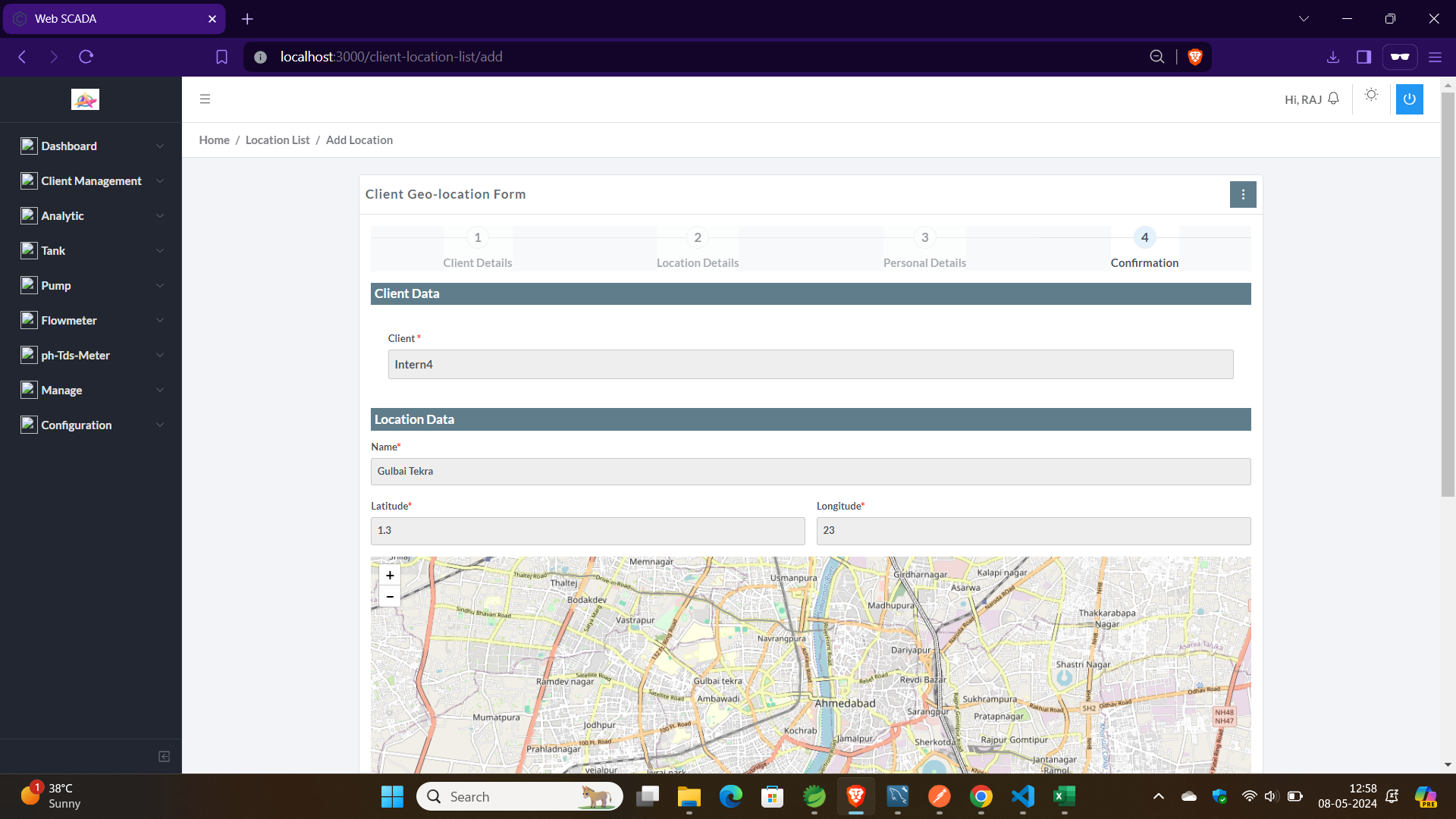
Task: Open Location List breadcrumb link
Action: point(278,140)
